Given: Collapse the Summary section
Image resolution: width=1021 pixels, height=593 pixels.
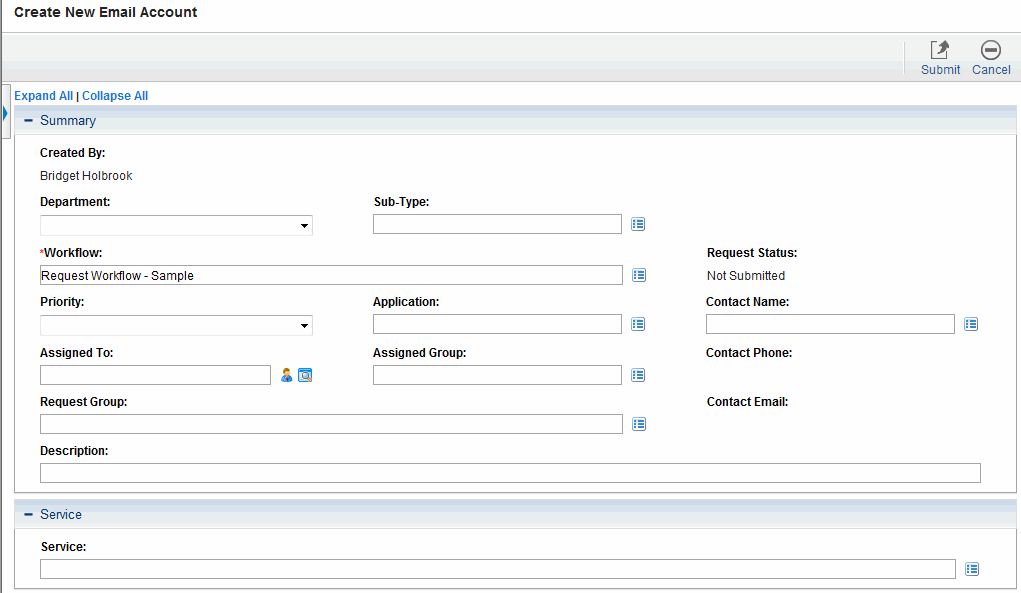Looking at the screenshot, I should [27, 120].
